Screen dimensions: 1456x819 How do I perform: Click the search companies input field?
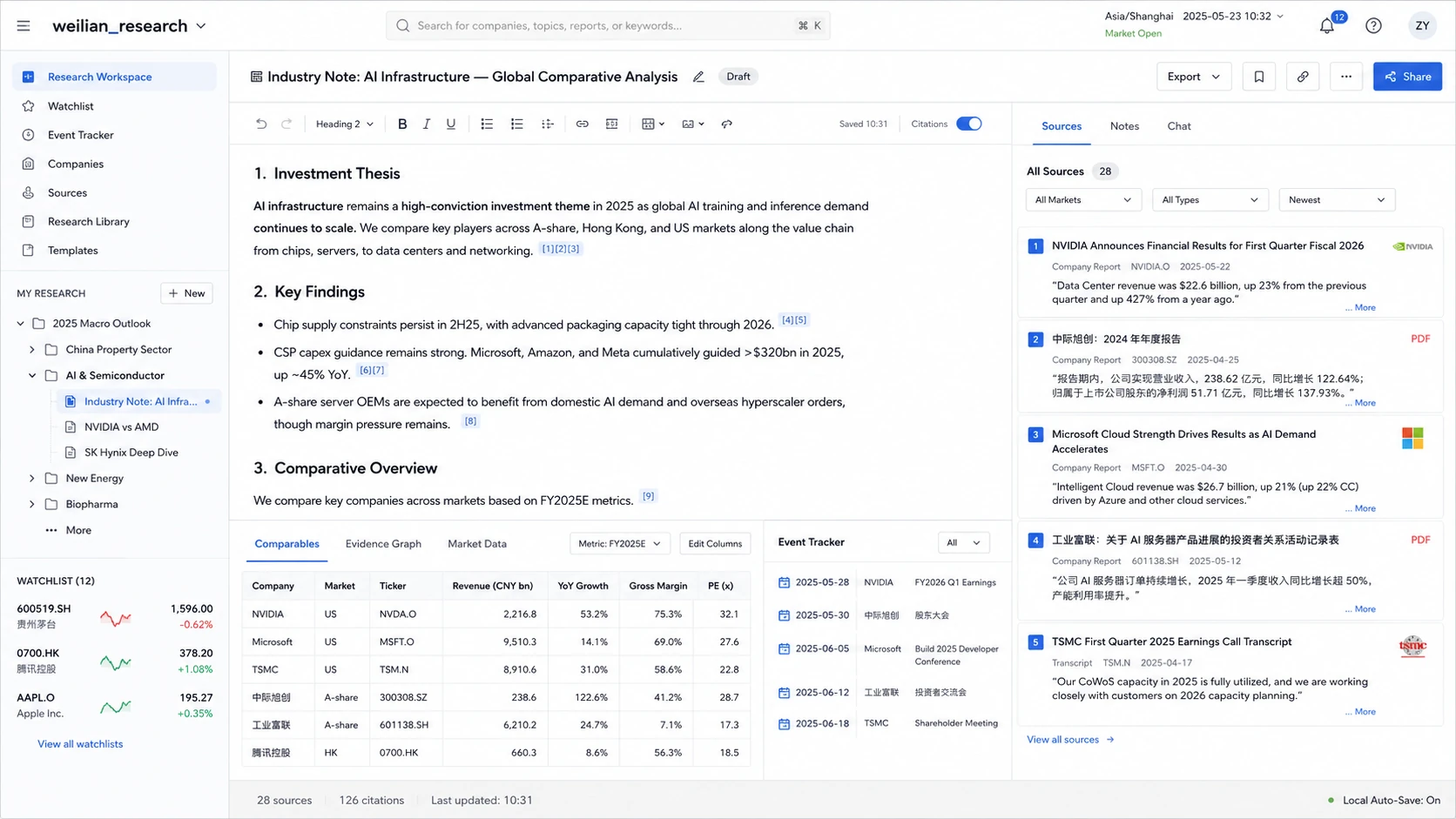tap(608, 26)
